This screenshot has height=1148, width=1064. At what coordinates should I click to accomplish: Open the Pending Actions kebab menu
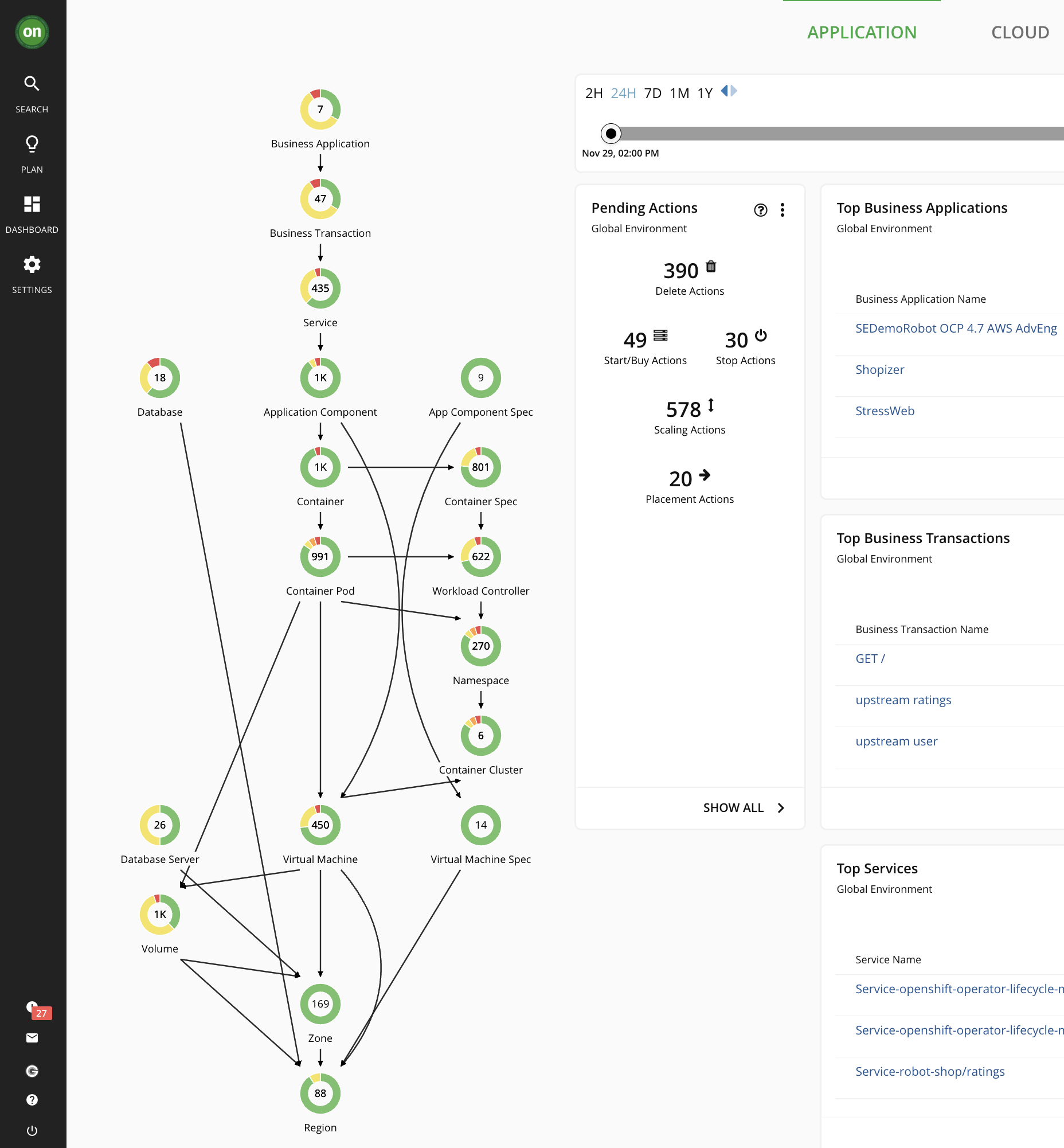coord(783,210)
